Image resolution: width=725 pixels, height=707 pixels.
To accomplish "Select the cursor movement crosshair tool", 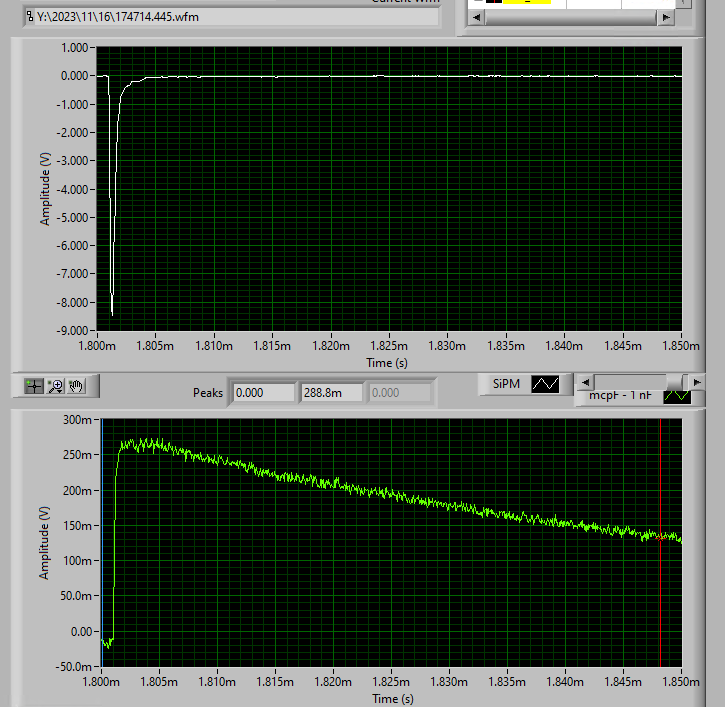I will [34, 386].
